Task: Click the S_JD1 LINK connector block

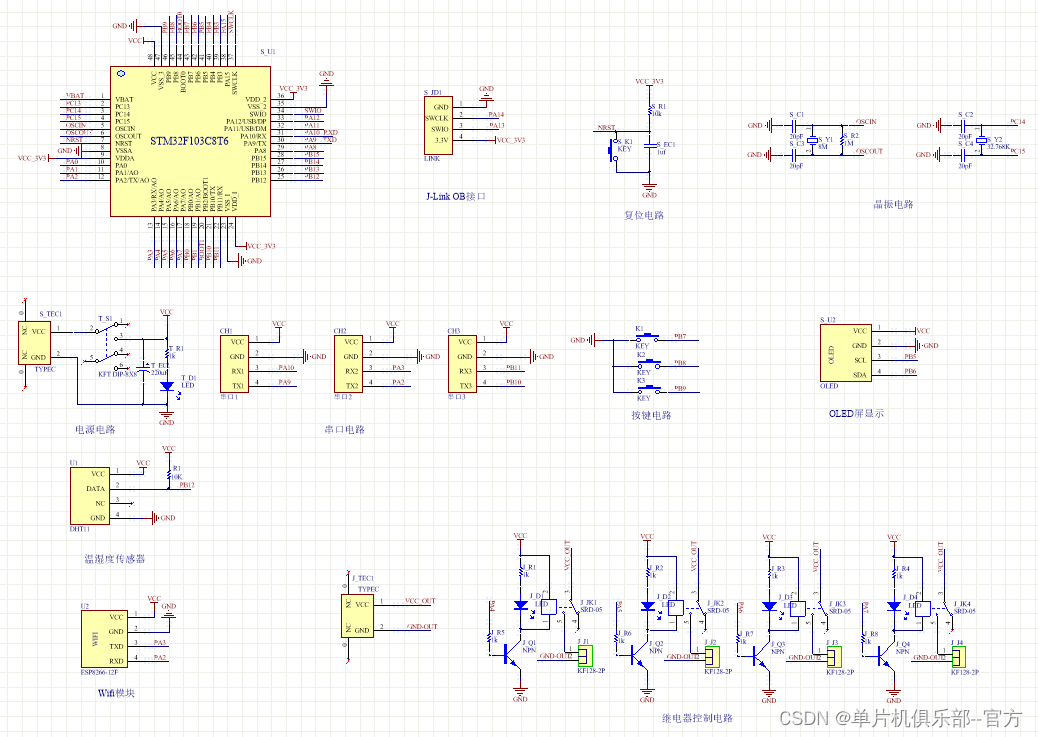Action: (438, 126)
